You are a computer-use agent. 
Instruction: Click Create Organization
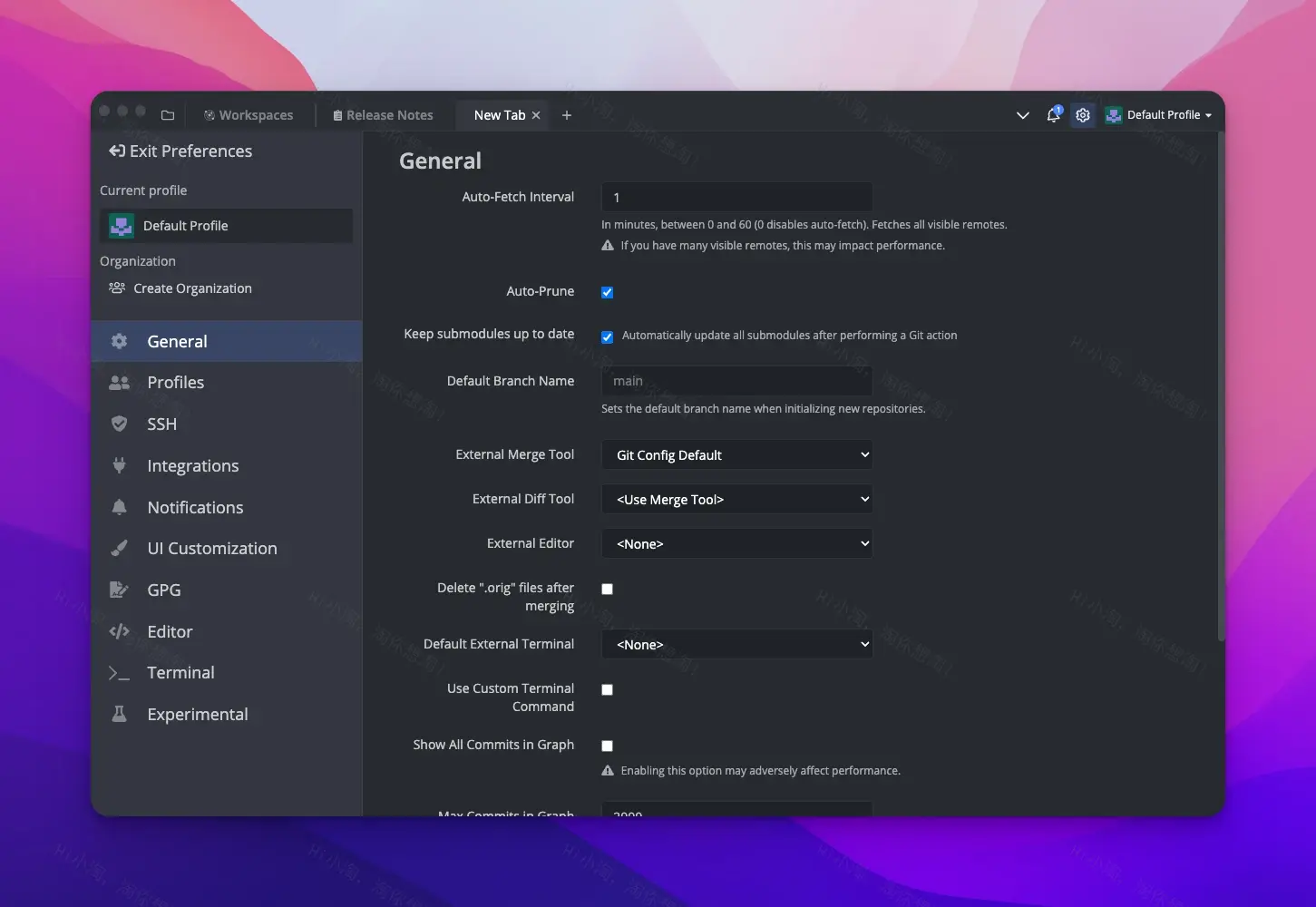191,288
